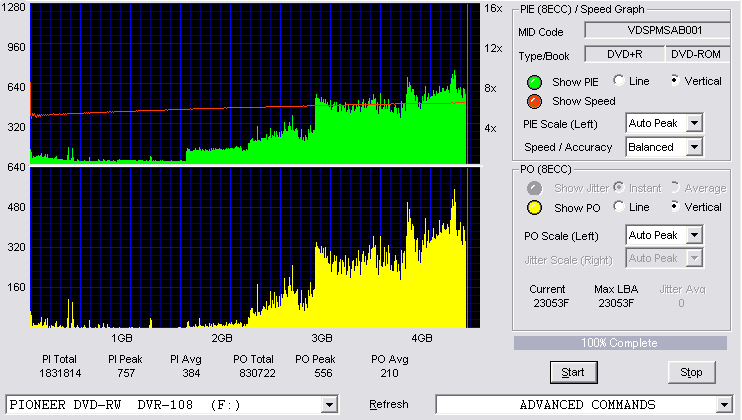Open the PO Scale (Left) dropdown
742x420 pixels.
click(x=694, y=235)
